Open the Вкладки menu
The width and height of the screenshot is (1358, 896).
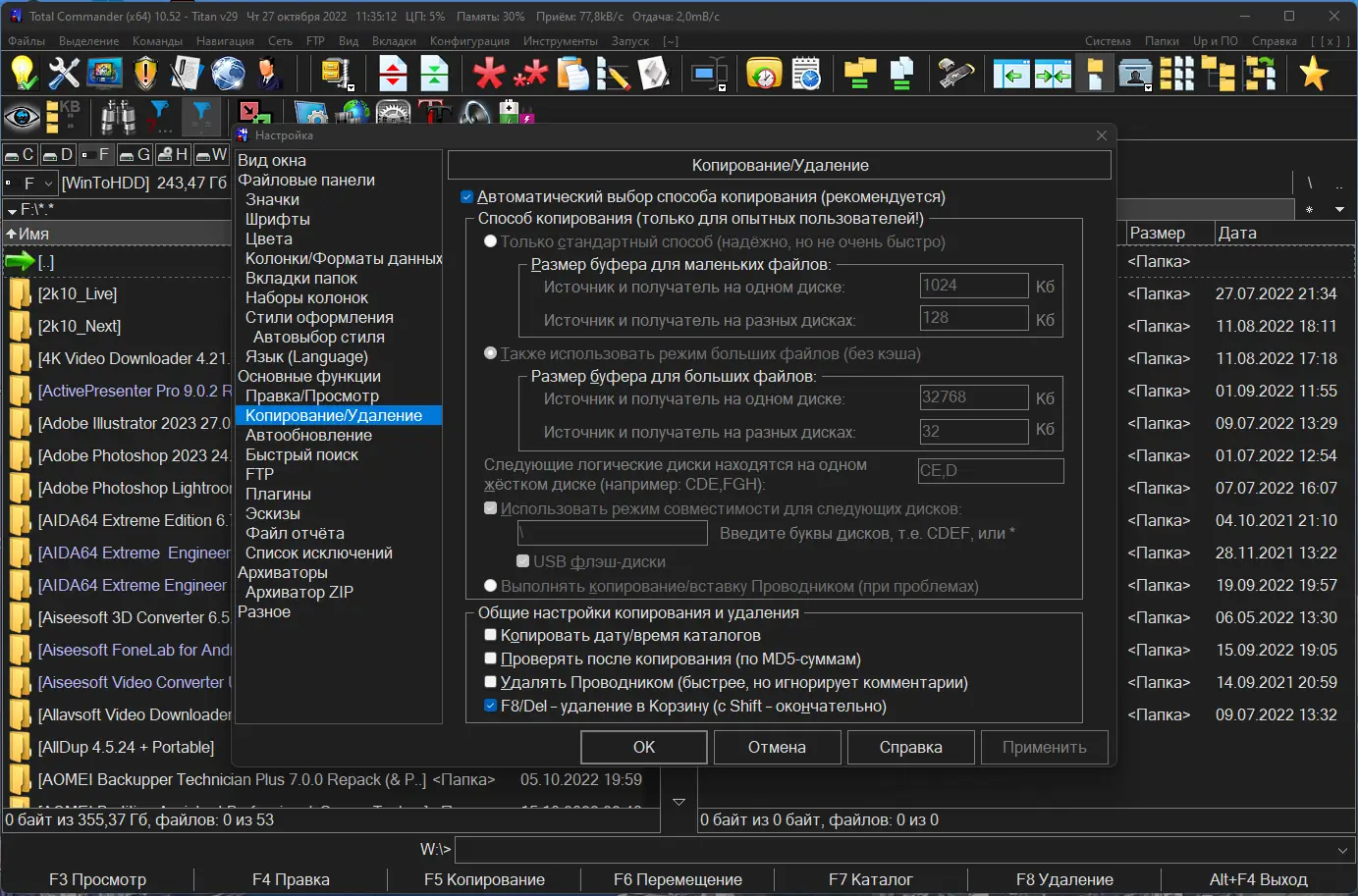coord(394,41)
